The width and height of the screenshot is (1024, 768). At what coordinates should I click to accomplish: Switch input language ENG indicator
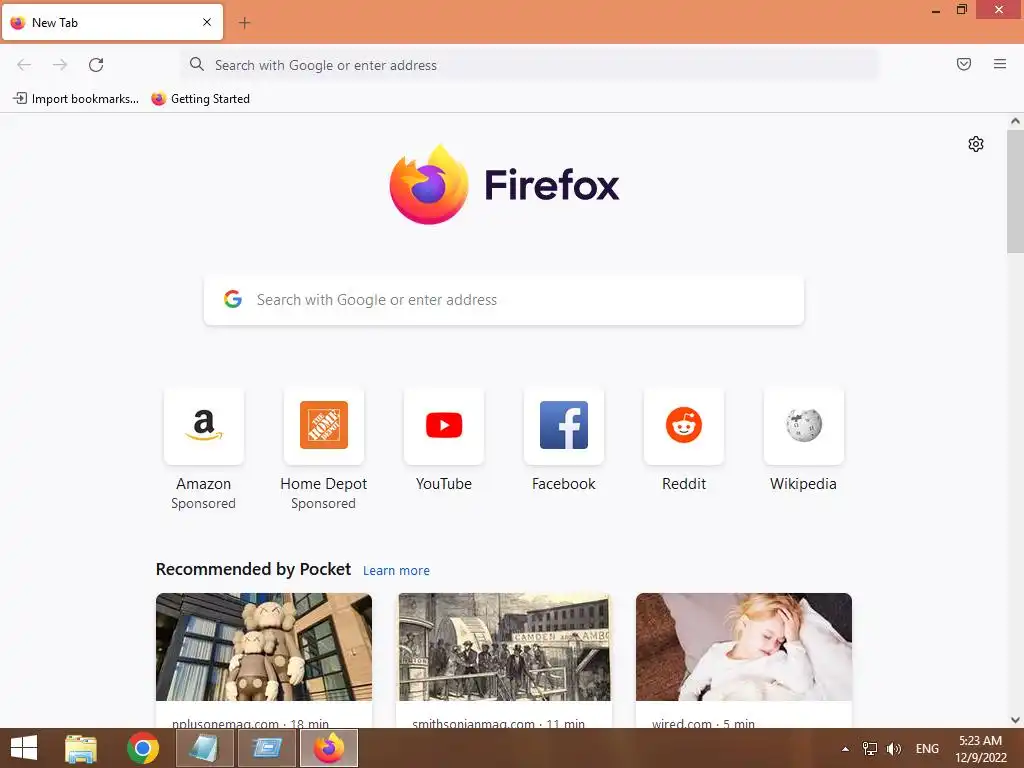(927, 749)
